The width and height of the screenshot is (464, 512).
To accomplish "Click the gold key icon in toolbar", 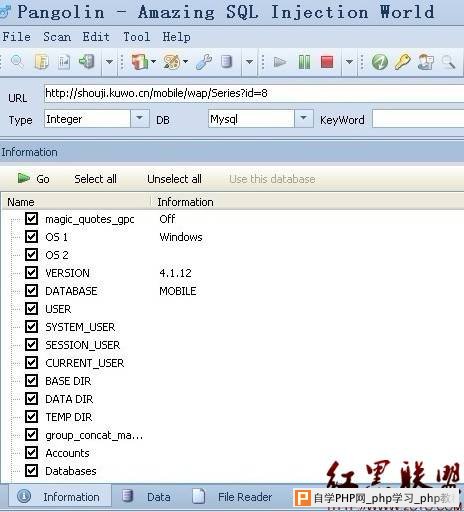I will 403,62.
